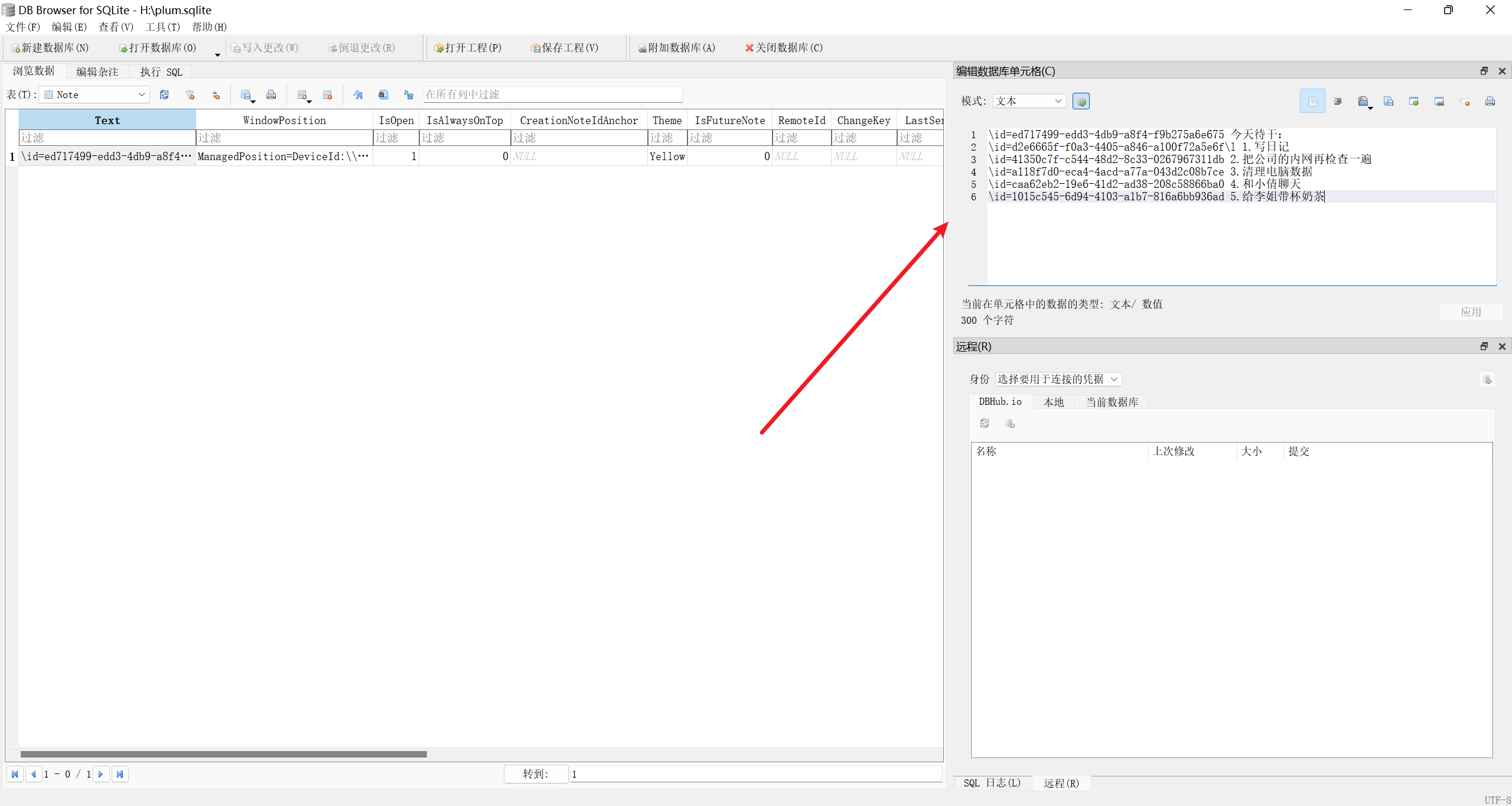
Task: Open the table selector Note dropdown
Action: point(94,95)
